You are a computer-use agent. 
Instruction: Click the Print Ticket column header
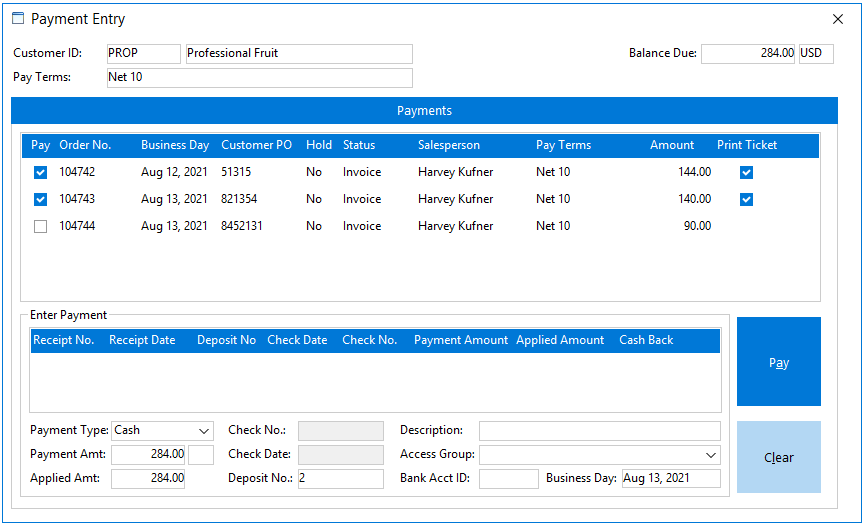[747, 145]
